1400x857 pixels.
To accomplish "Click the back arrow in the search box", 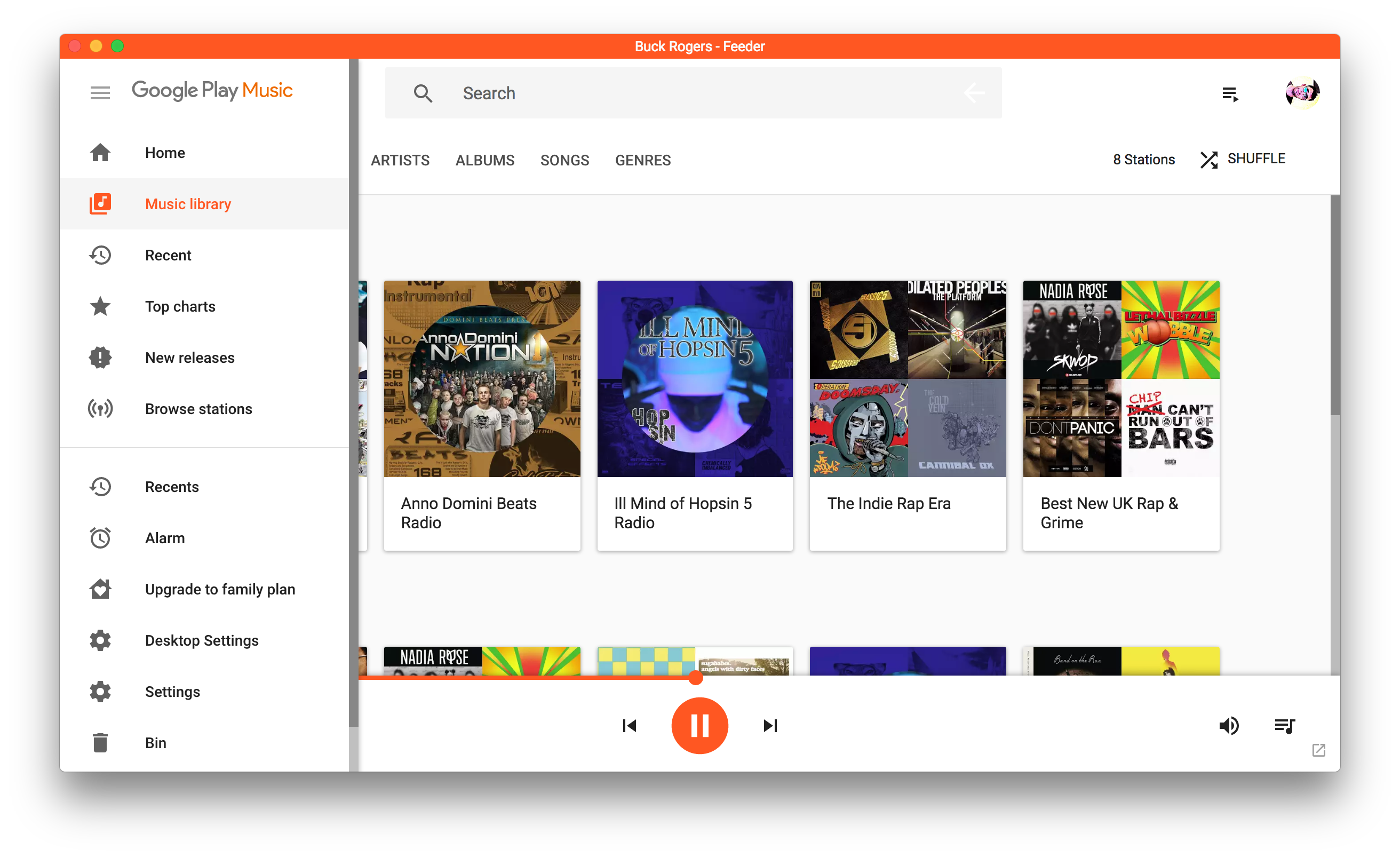I will pyautogui.click(x=974, y=93).
